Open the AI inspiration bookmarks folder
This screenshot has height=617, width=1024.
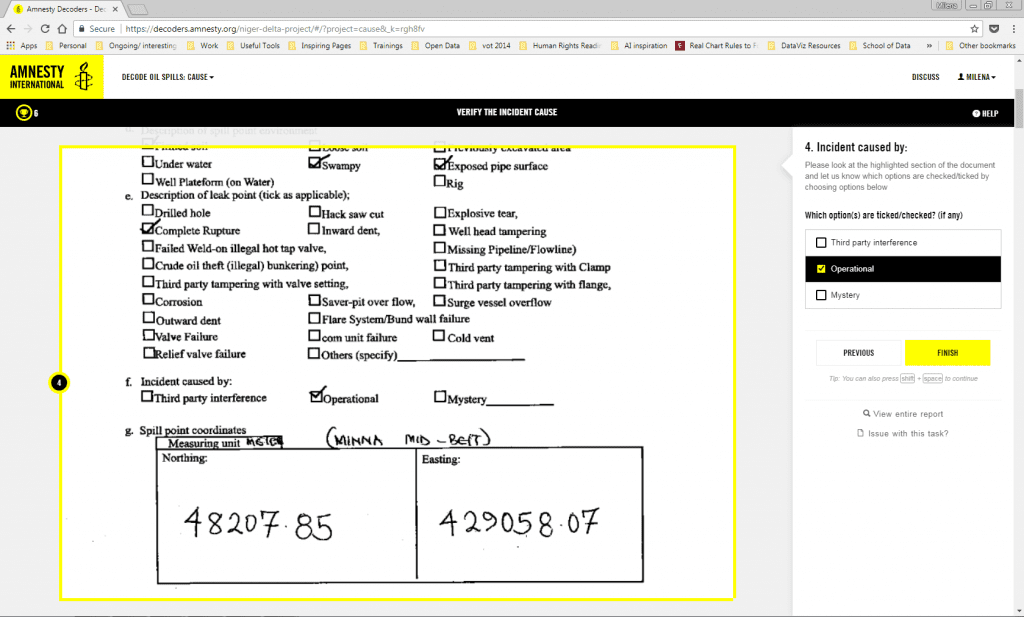639,46
